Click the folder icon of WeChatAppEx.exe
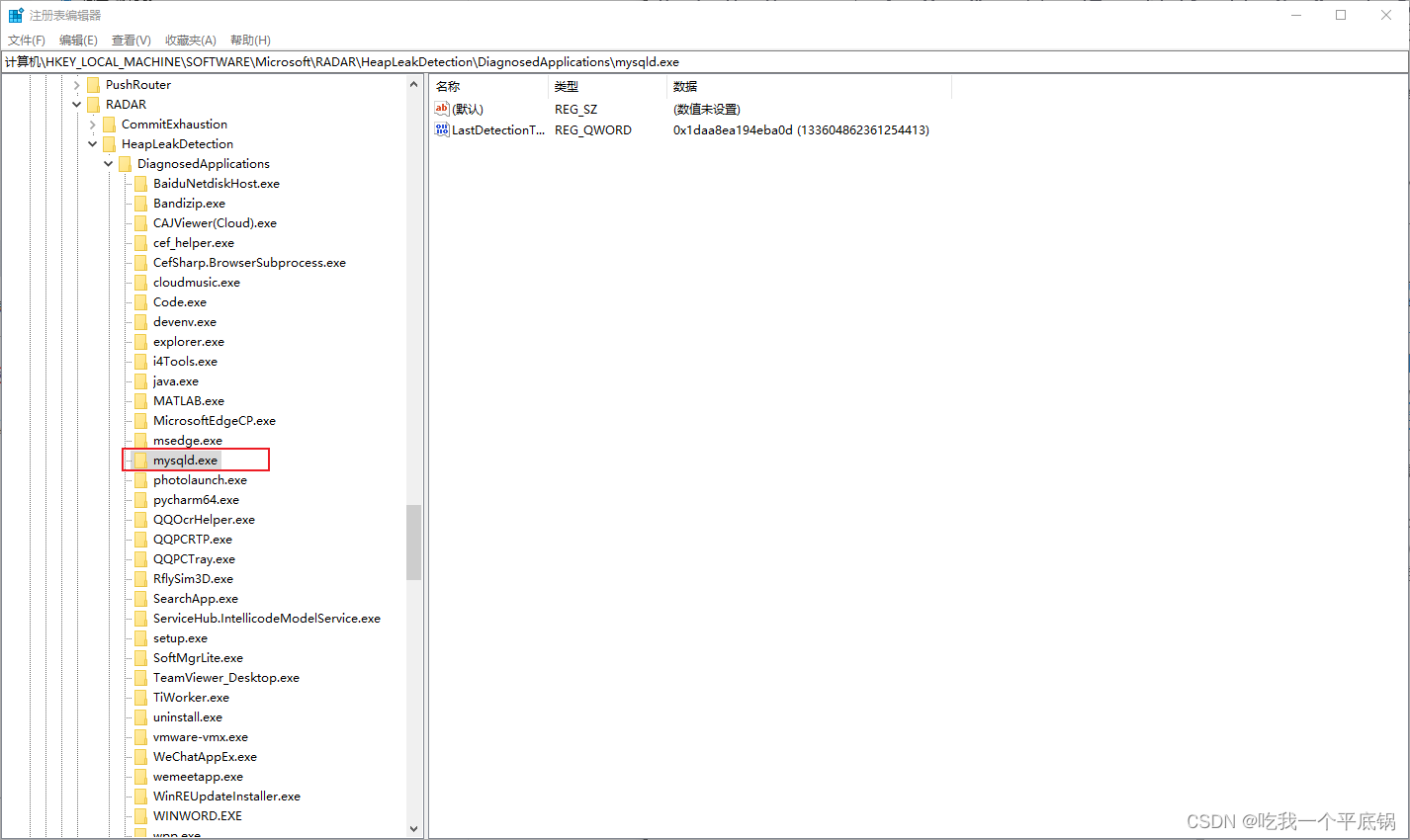Viewport: 1410px width, 840px height. [x=141, y=757]
